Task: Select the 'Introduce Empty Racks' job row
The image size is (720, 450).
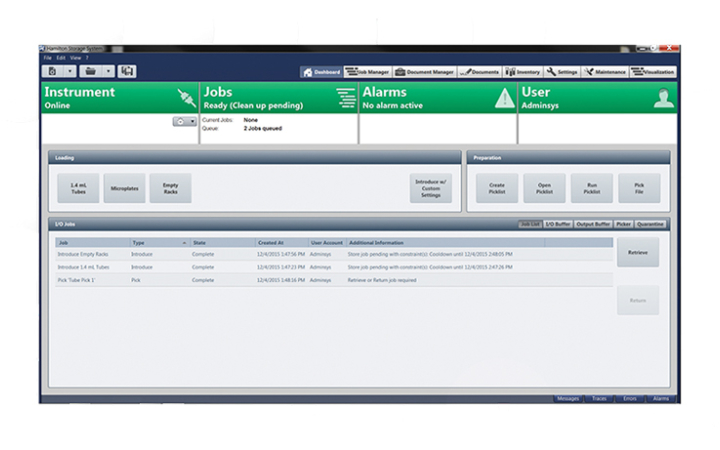Action: pos(334,254)
